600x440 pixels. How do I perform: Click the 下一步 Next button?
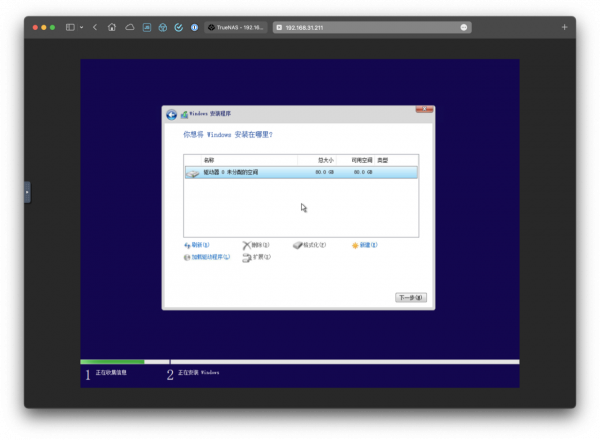point(411,297)
